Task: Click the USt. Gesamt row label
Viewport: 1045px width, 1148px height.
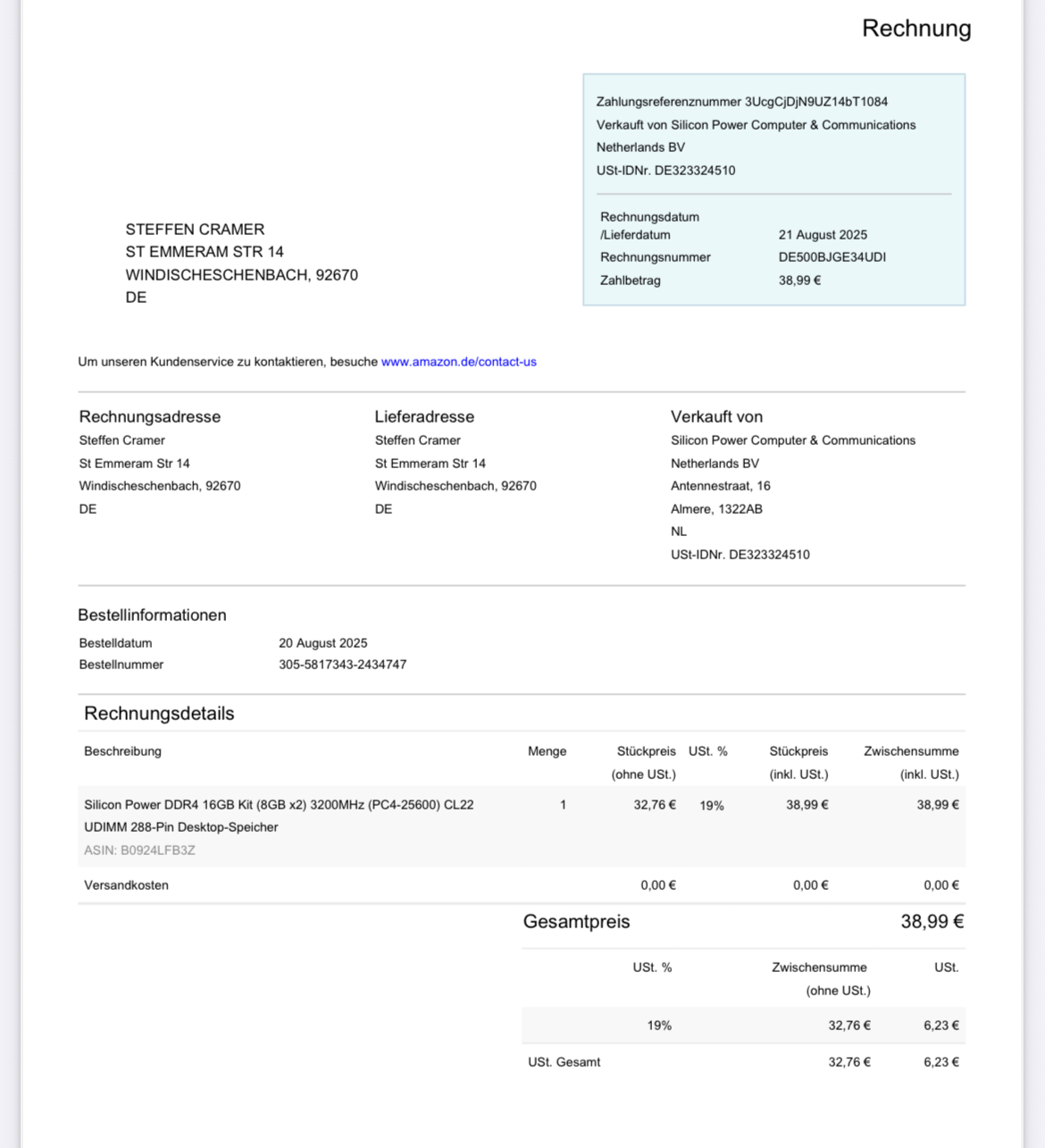Action: coord(564,1062)
